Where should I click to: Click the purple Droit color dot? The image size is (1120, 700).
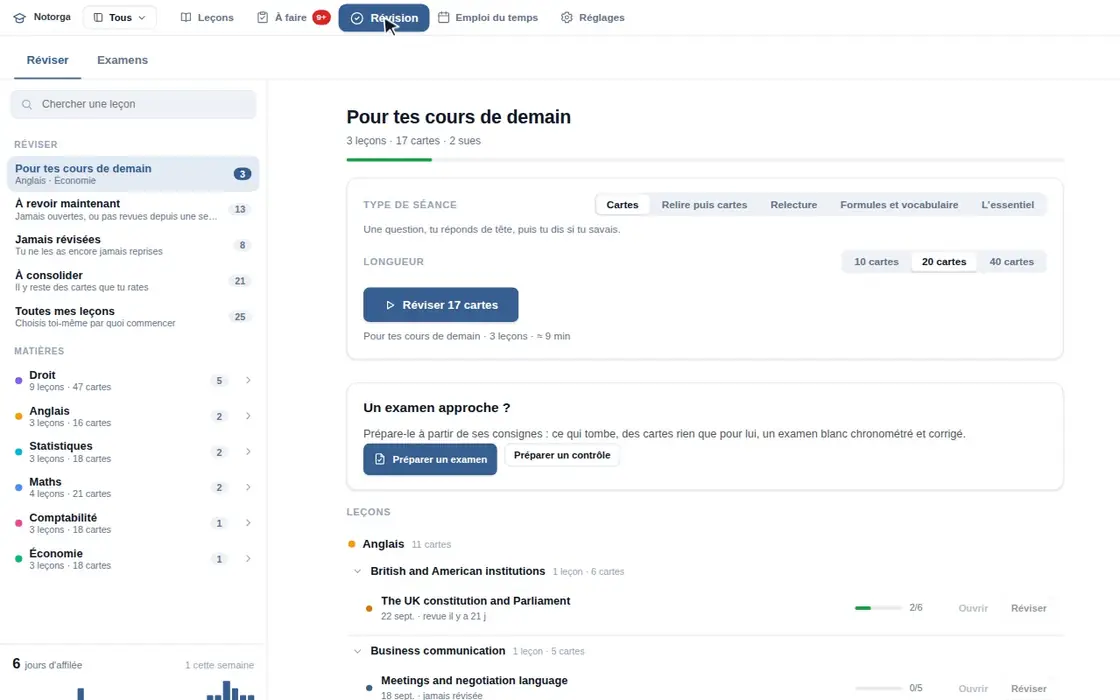[19, 381]
